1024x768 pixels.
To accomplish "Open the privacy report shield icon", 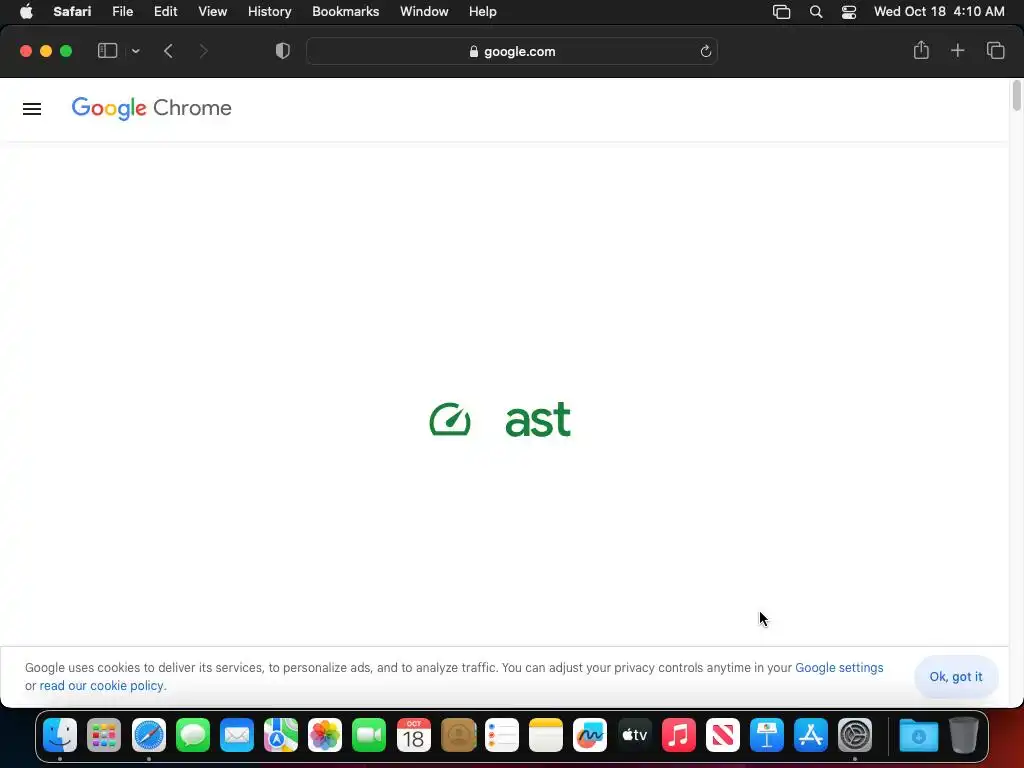I will pyautogui.click(x=283, y=51).
